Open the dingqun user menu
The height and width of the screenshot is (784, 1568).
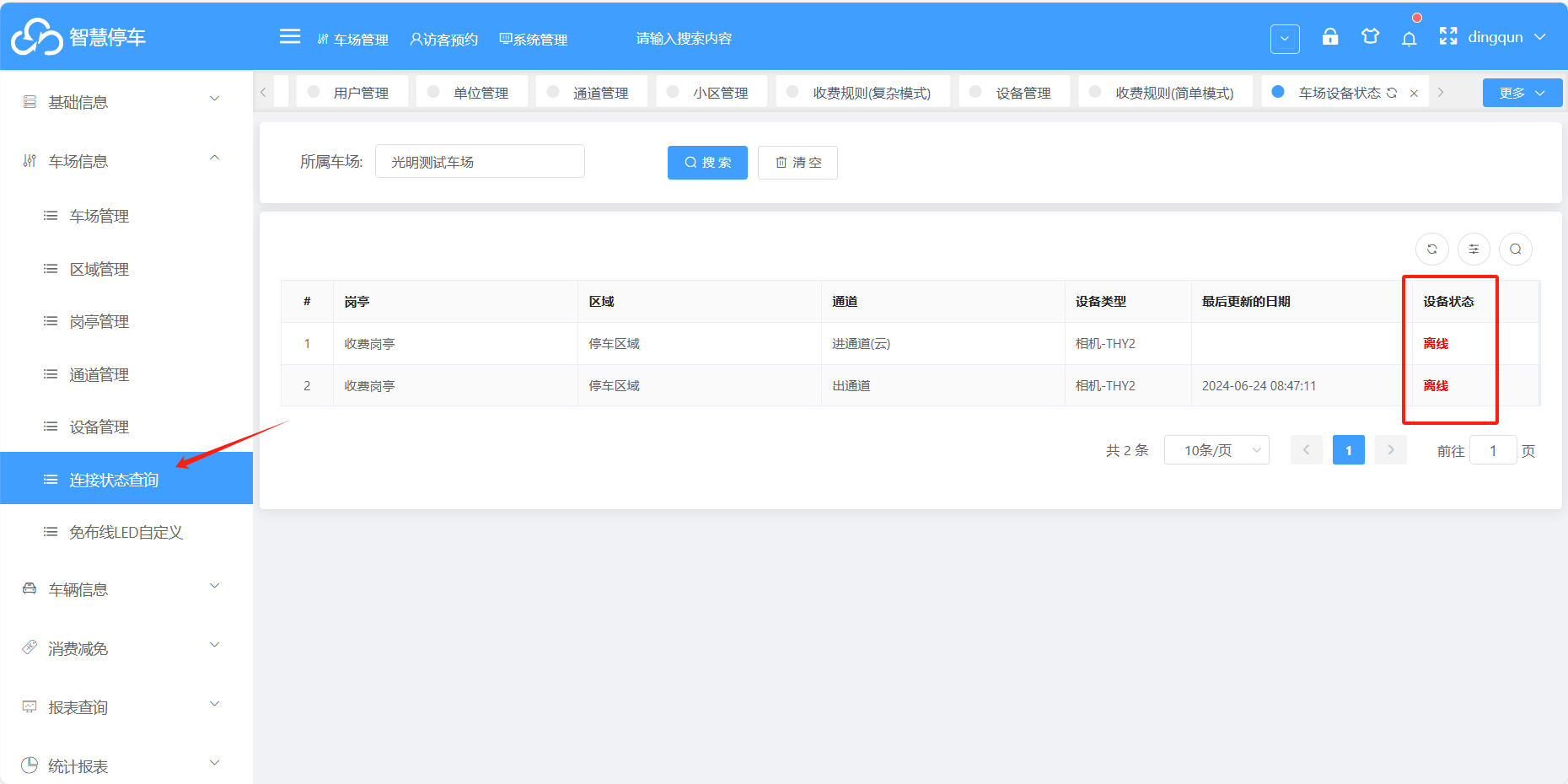click(x=1506, y=37)
